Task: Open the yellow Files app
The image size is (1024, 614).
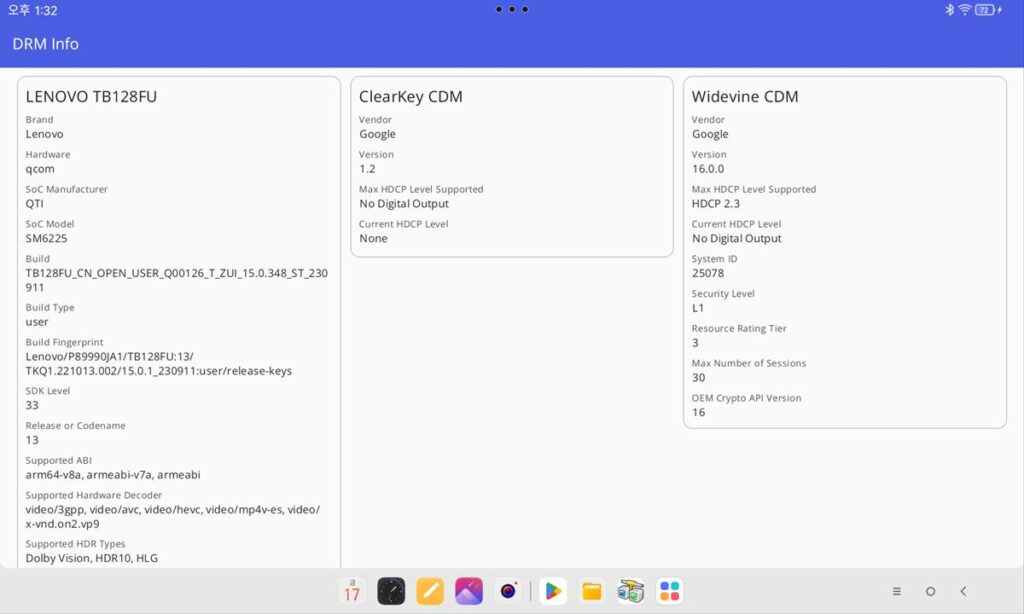Action: 592,591
